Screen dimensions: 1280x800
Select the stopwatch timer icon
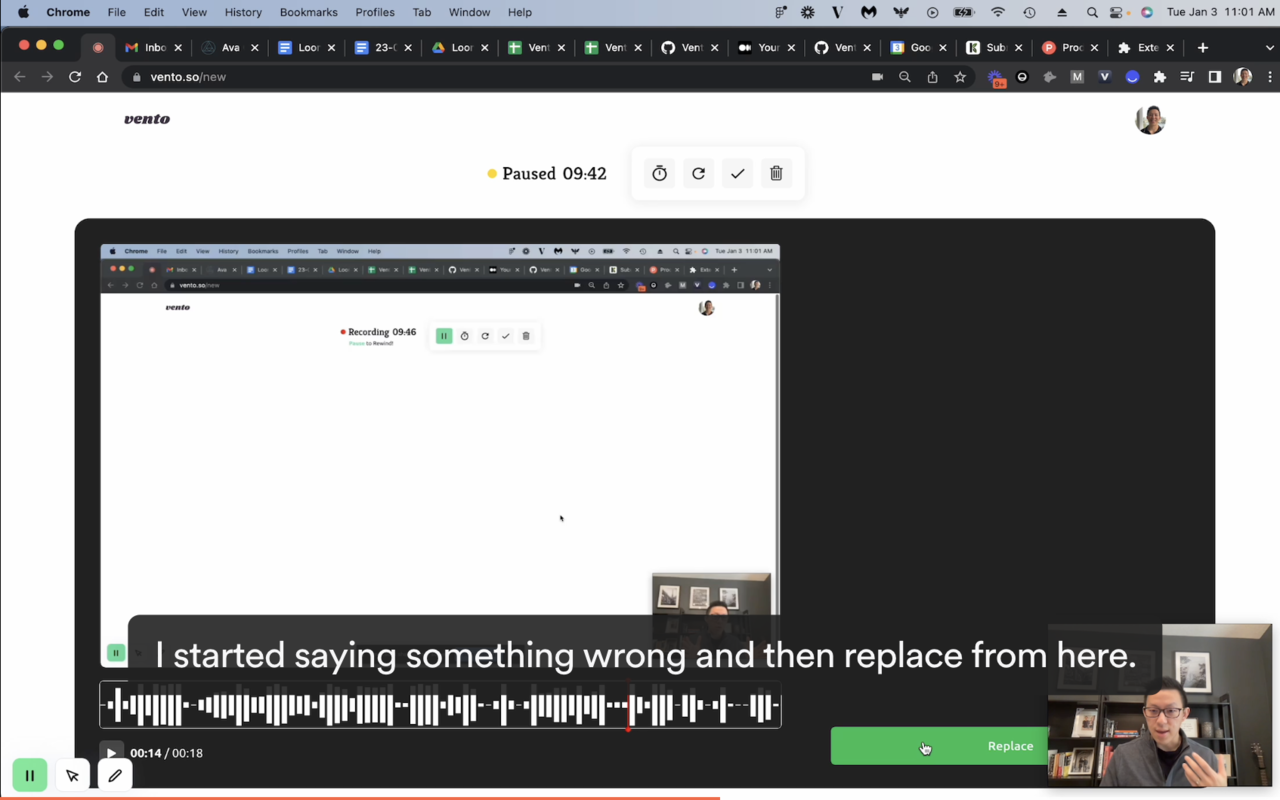click(x=659, y=173)
